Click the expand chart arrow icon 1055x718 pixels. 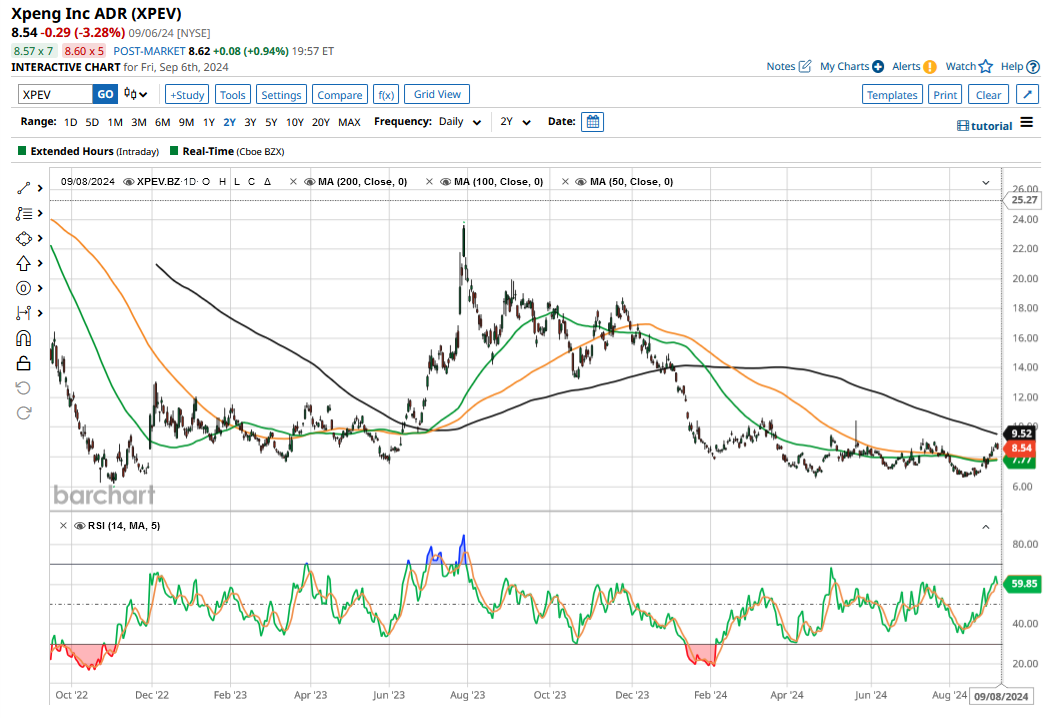(1027, 94)
